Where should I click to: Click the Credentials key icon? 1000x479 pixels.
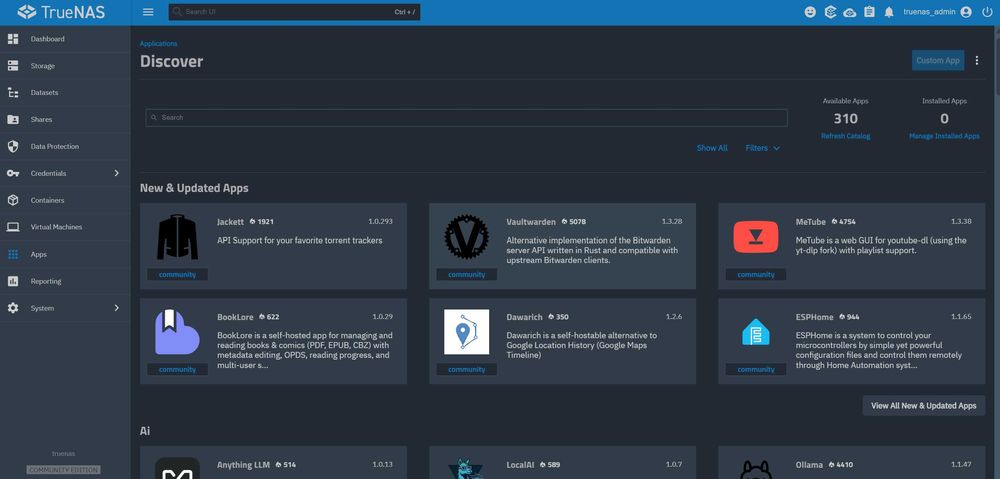click(13, 173)
